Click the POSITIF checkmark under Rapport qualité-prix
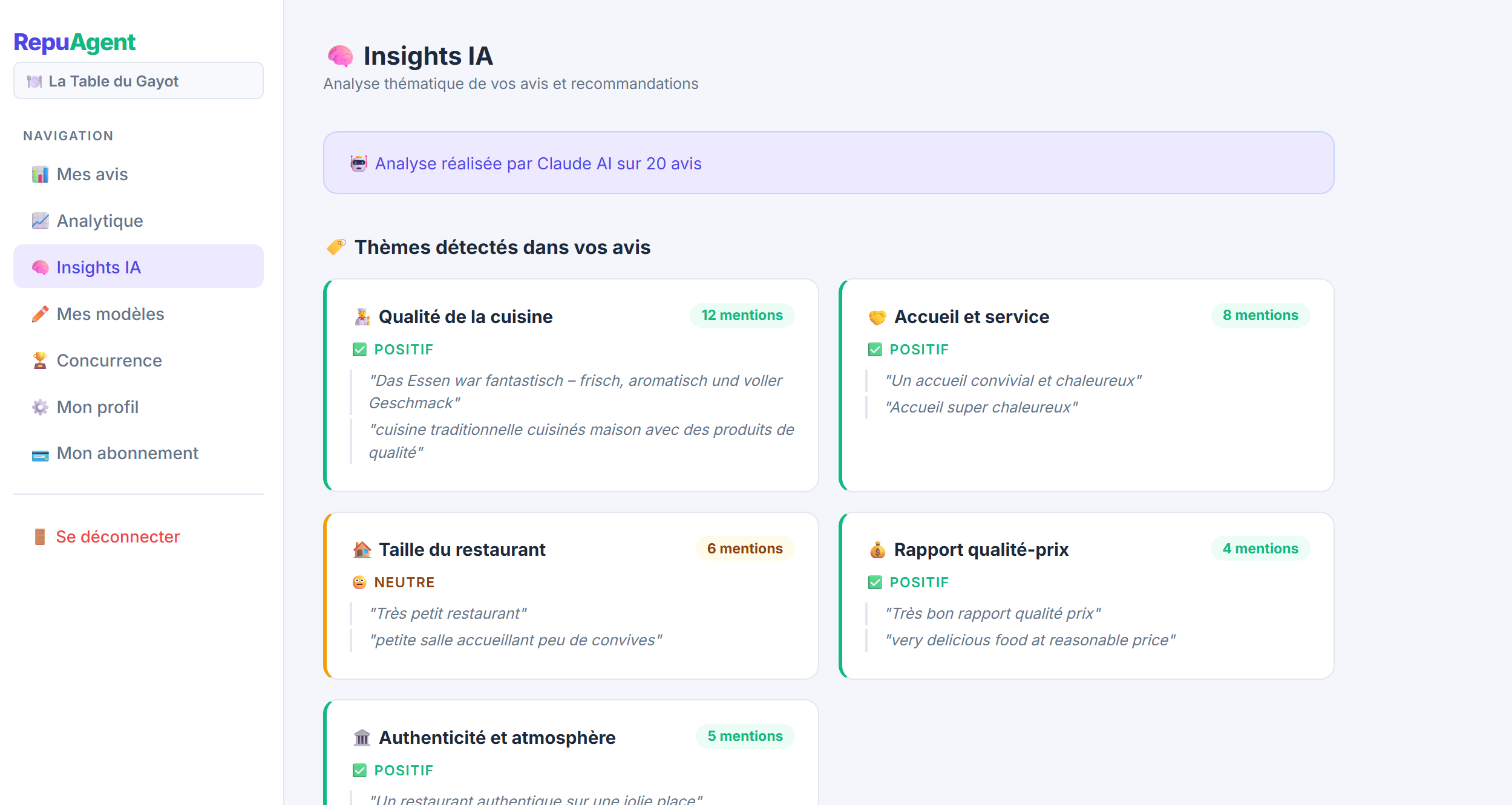Screen dimensions: 1512x805 [875, 582]
